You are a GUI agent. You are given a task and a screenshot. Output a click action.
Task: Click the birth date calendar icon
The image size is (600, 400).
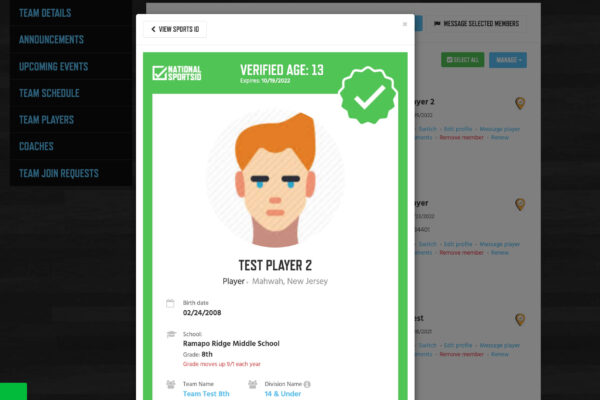(x=170, y=304)
